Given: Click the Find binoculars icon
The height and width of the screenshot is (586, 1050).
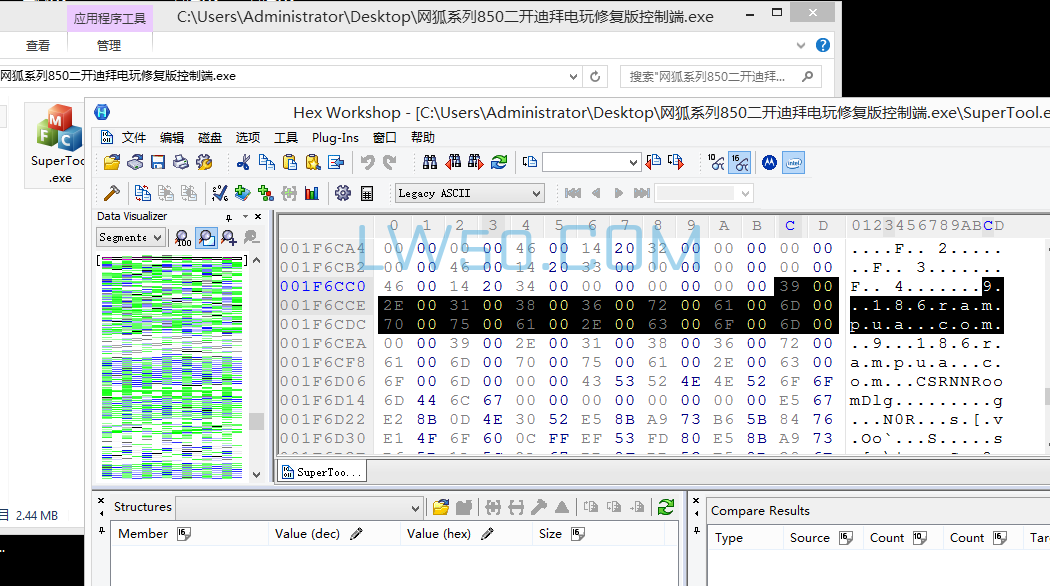Looking at the screenshot, I should (x=430, y=162).
